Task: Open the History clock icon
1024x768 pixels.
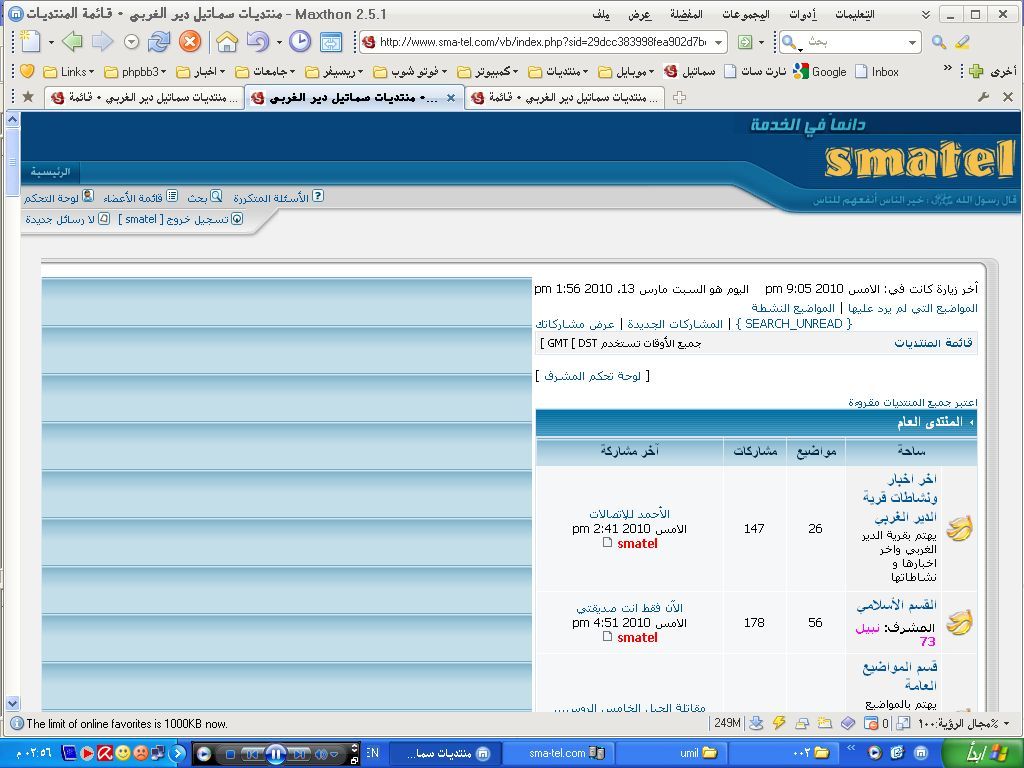Action: click(299, 42)
